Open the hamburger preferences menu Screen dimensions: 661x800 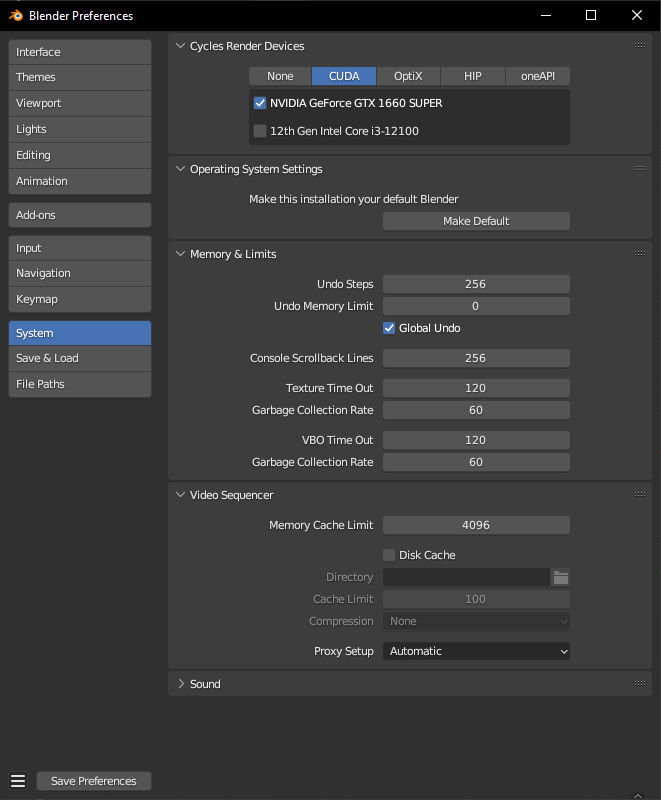(x=17, y=781)
